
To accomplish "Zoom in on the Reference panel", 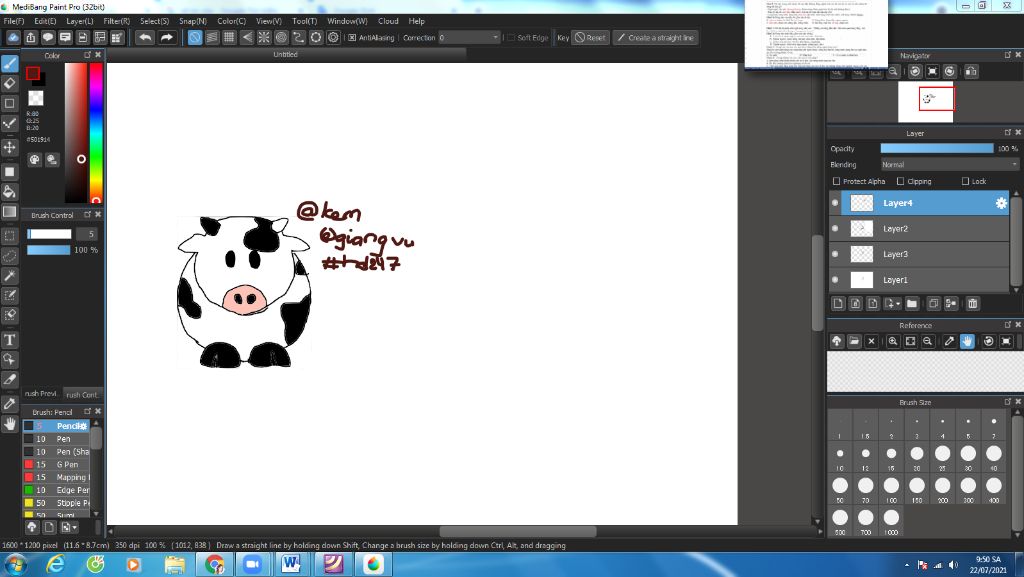I will pyautogui.click(x=893, y=341).
